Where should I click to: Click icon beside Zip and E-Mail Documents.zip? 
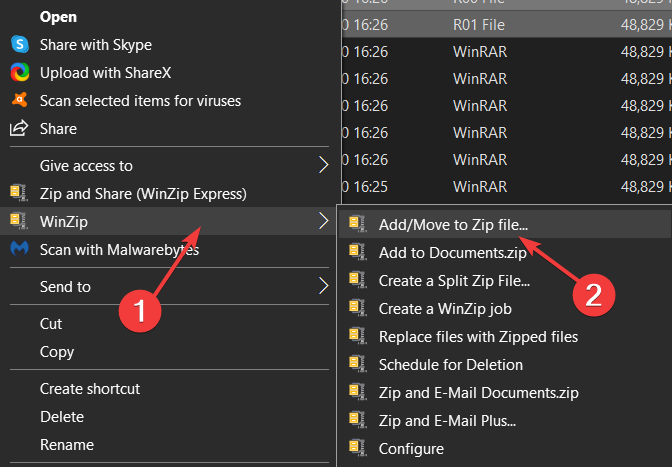(x=357, y=392)
